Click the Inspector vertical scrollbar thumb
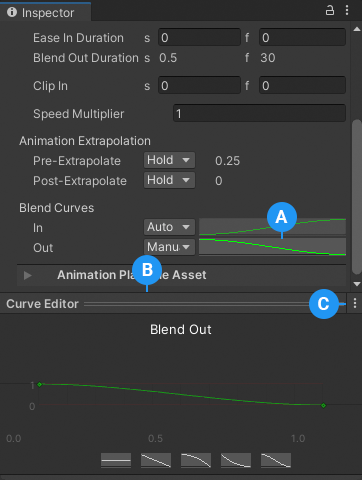 pos(357,197)
